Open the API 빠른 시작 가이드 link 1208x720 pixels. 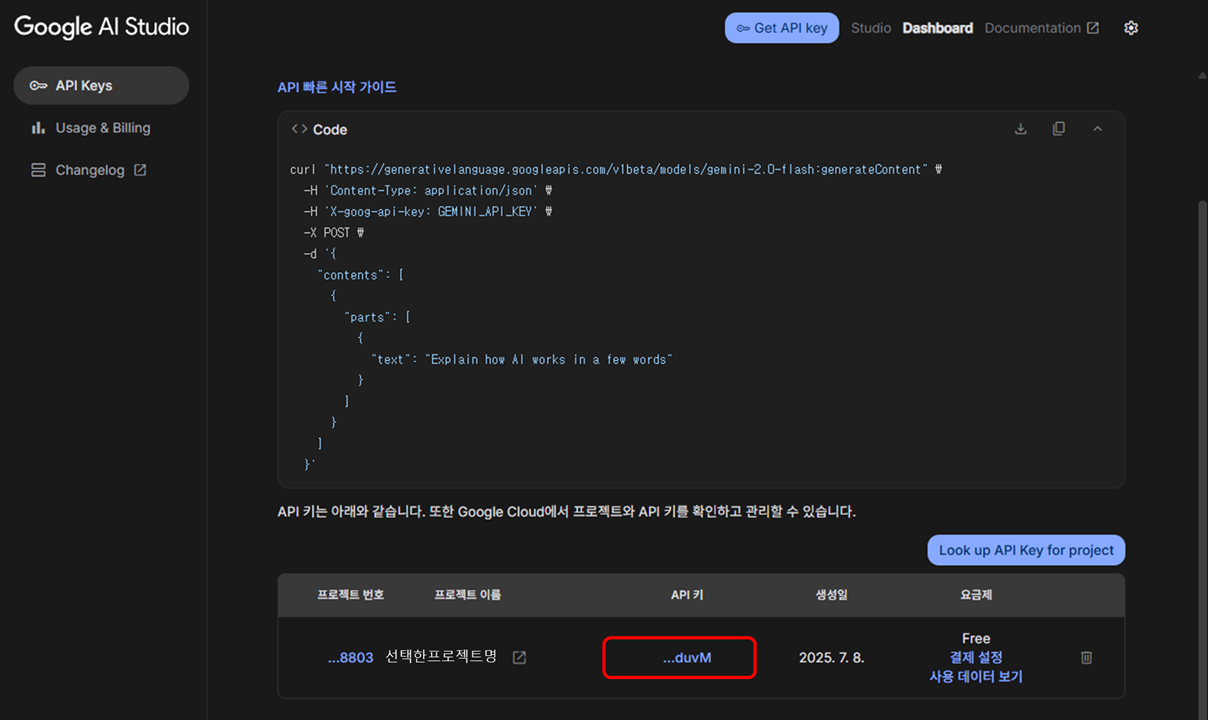click(x=337, y=87)
